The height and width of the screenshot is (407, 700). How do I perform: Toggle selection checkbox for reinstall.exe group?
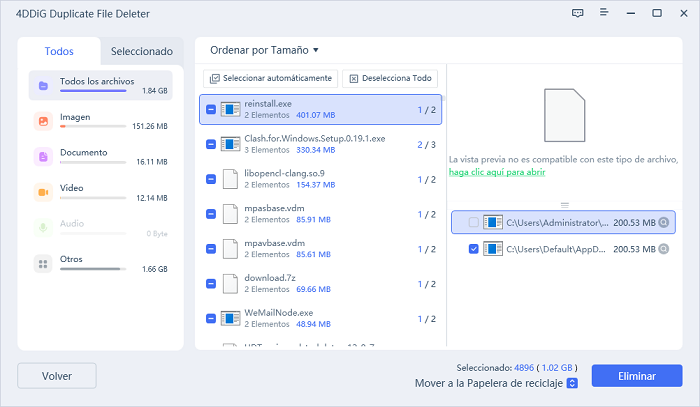click(x=211, y=109)
